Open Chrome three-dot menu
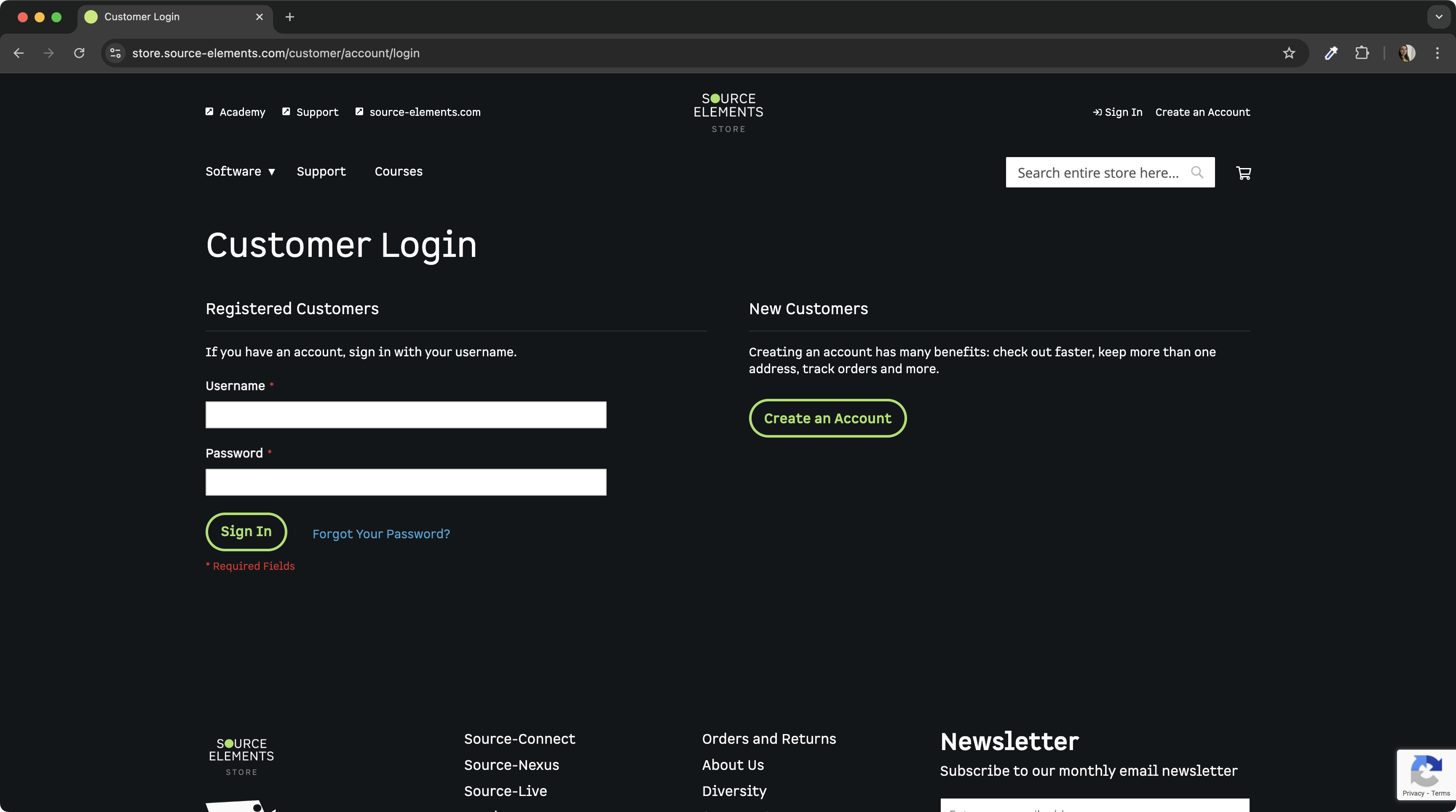The height and width of the screenshot is (812, 1456). tap(1437, 53)
